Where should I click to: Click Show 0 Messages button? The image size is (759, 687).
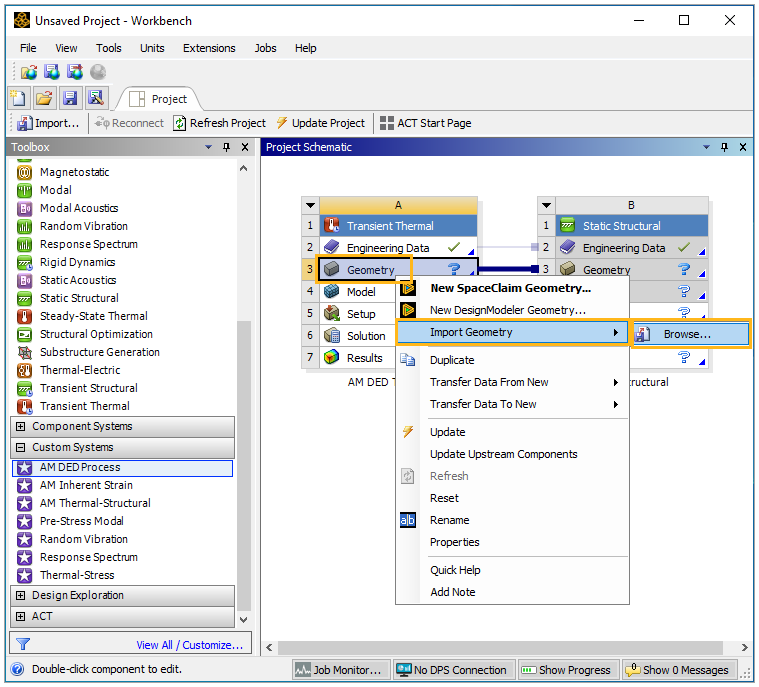[x=679, y=670]
